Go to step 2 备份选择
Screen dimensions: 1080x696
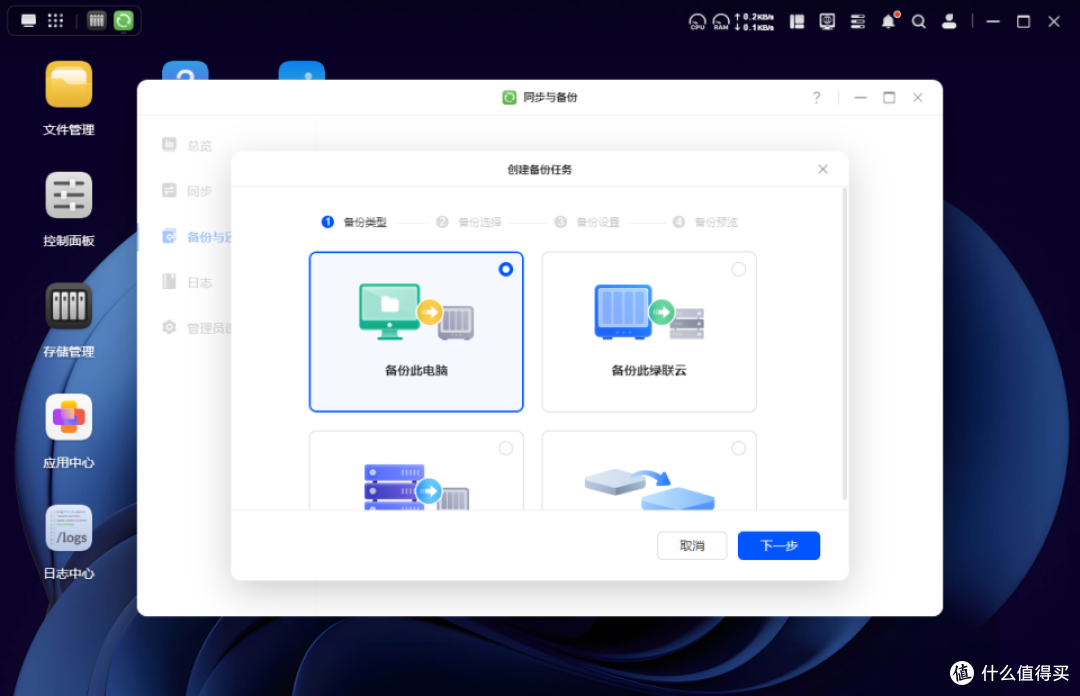(x=469, y=222)
